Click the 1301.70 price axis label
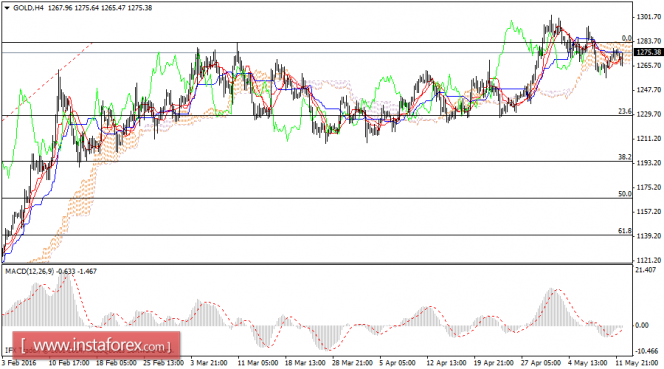 (649, 17)
